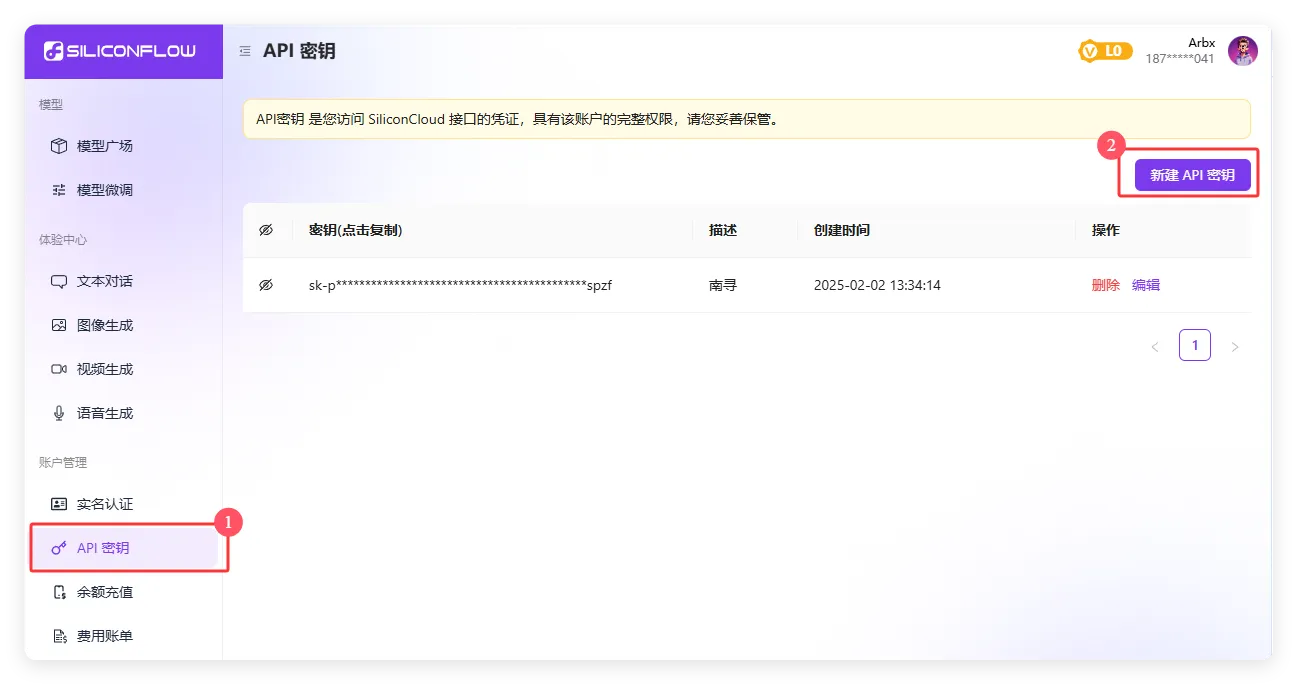1297x684 pixels.
Task: Click 编辑 link for 南寻 key
Action: 1146,285
